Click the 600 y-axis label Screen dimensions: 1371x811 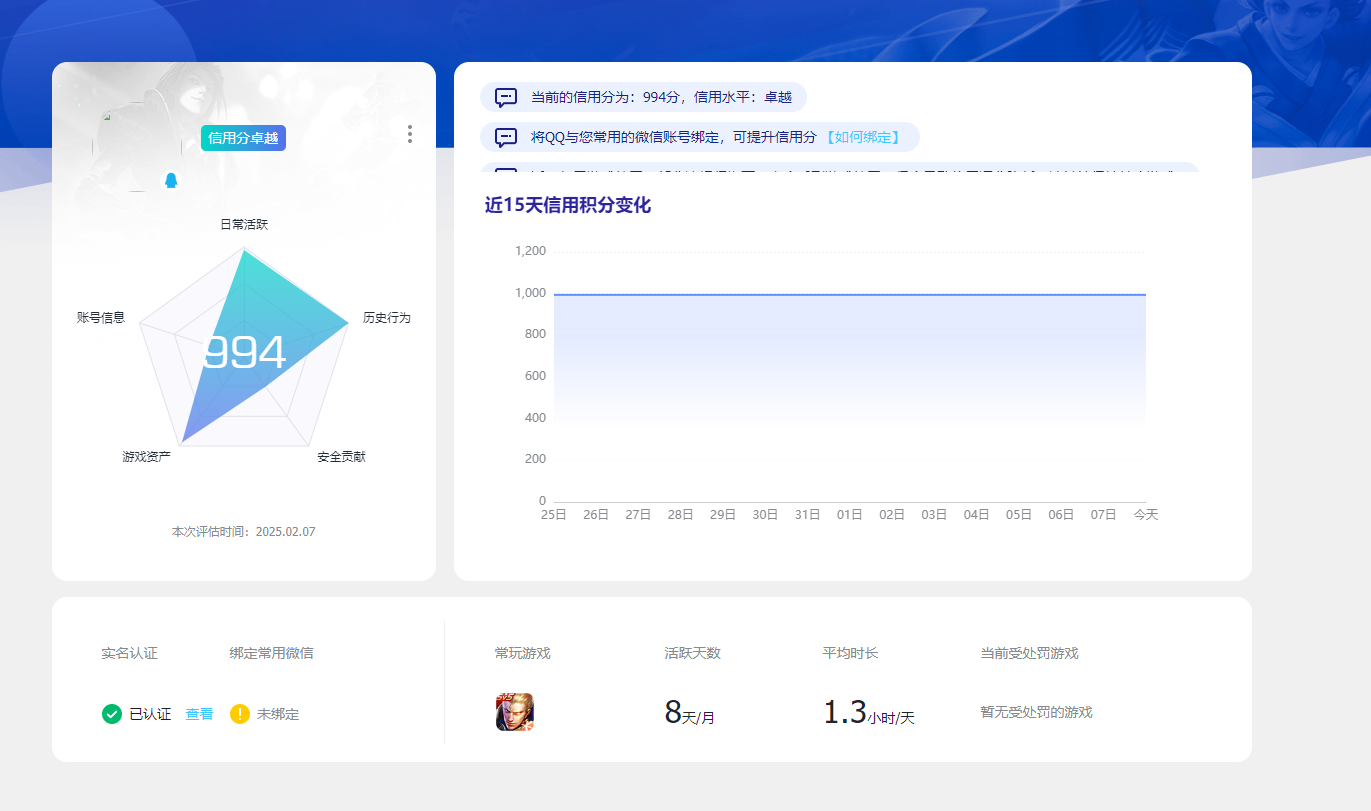pyautogui.click(x=535, y=376)
